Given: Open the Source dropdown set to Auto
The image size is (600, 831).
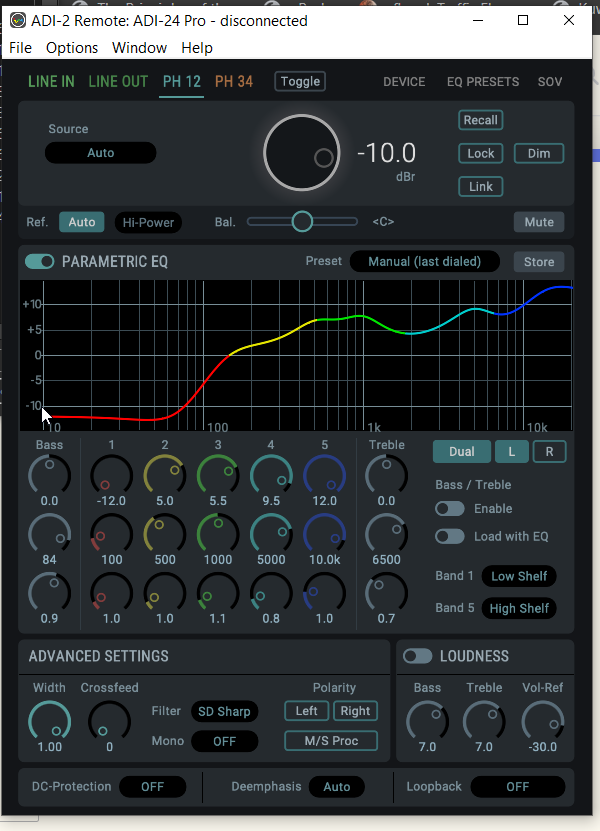Looking at the screenshot, I should coord(101,153).
